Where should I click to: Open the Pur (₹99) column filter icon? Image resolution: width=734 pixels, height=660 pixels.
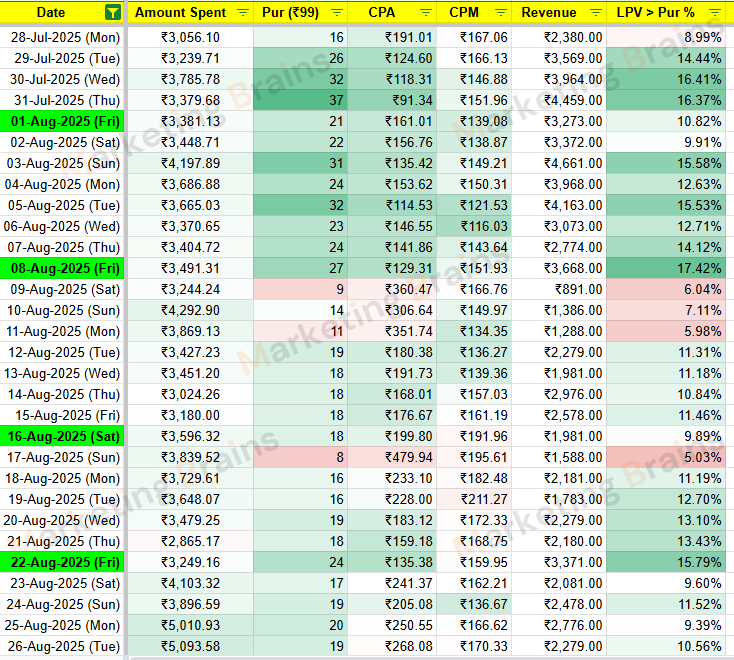click(336, 13)
